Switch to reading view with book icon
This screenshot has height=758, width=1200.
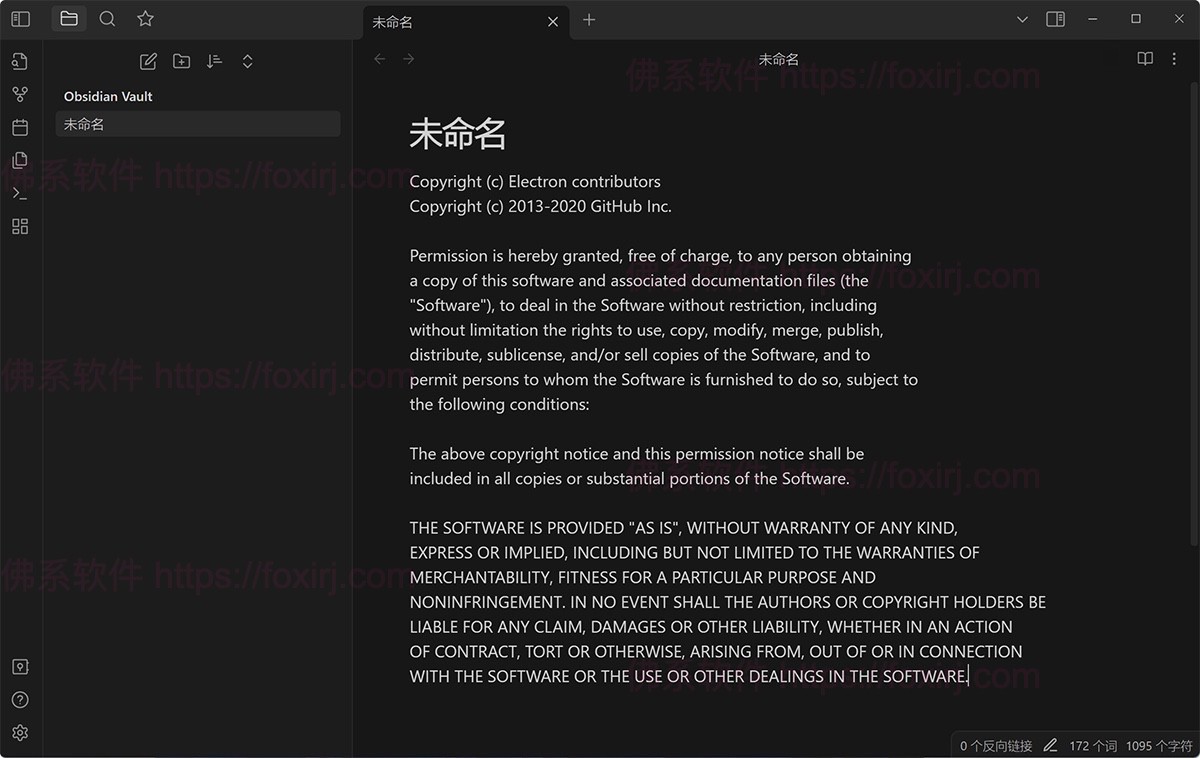coord(1145,59)
